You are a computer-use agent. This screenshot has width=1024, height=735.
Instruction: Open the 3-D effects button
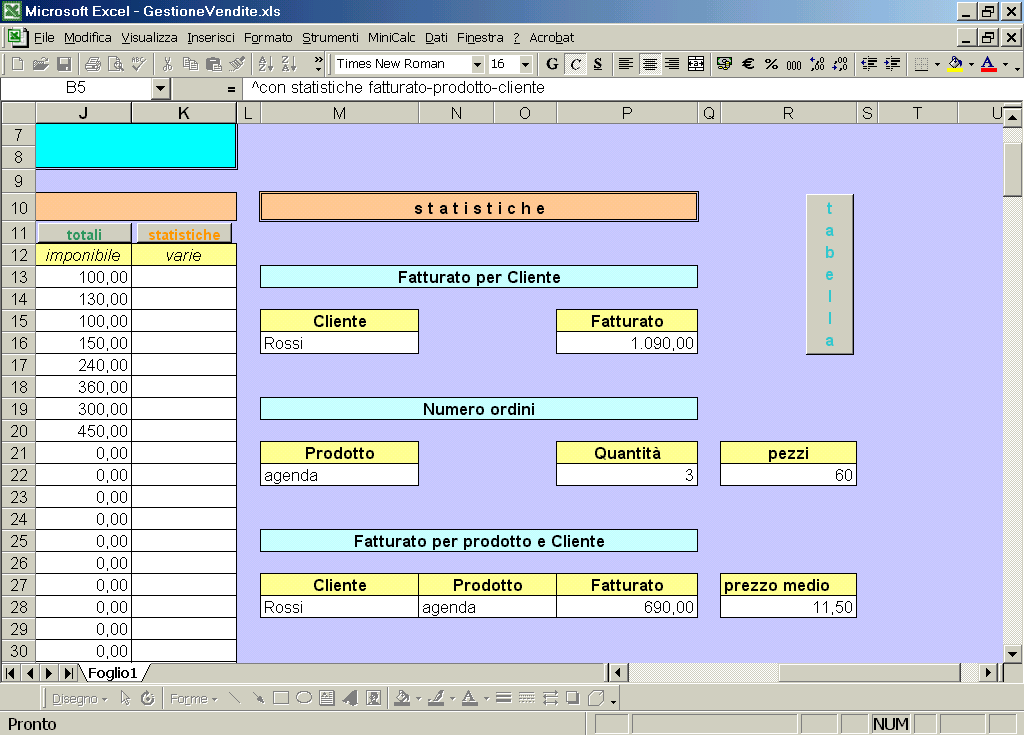[596, 698]
